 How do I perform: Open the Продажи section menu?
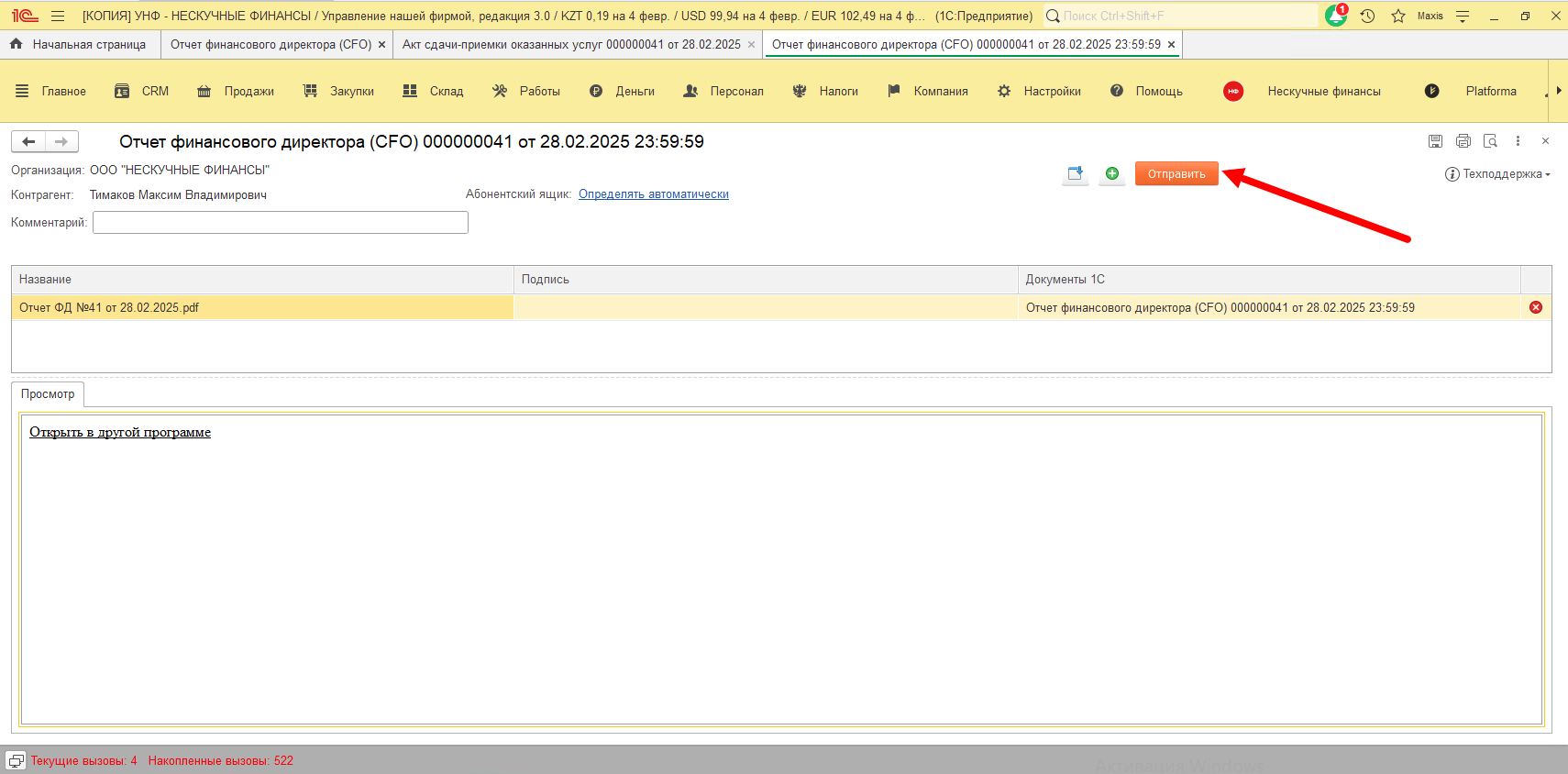click(237, 91)
